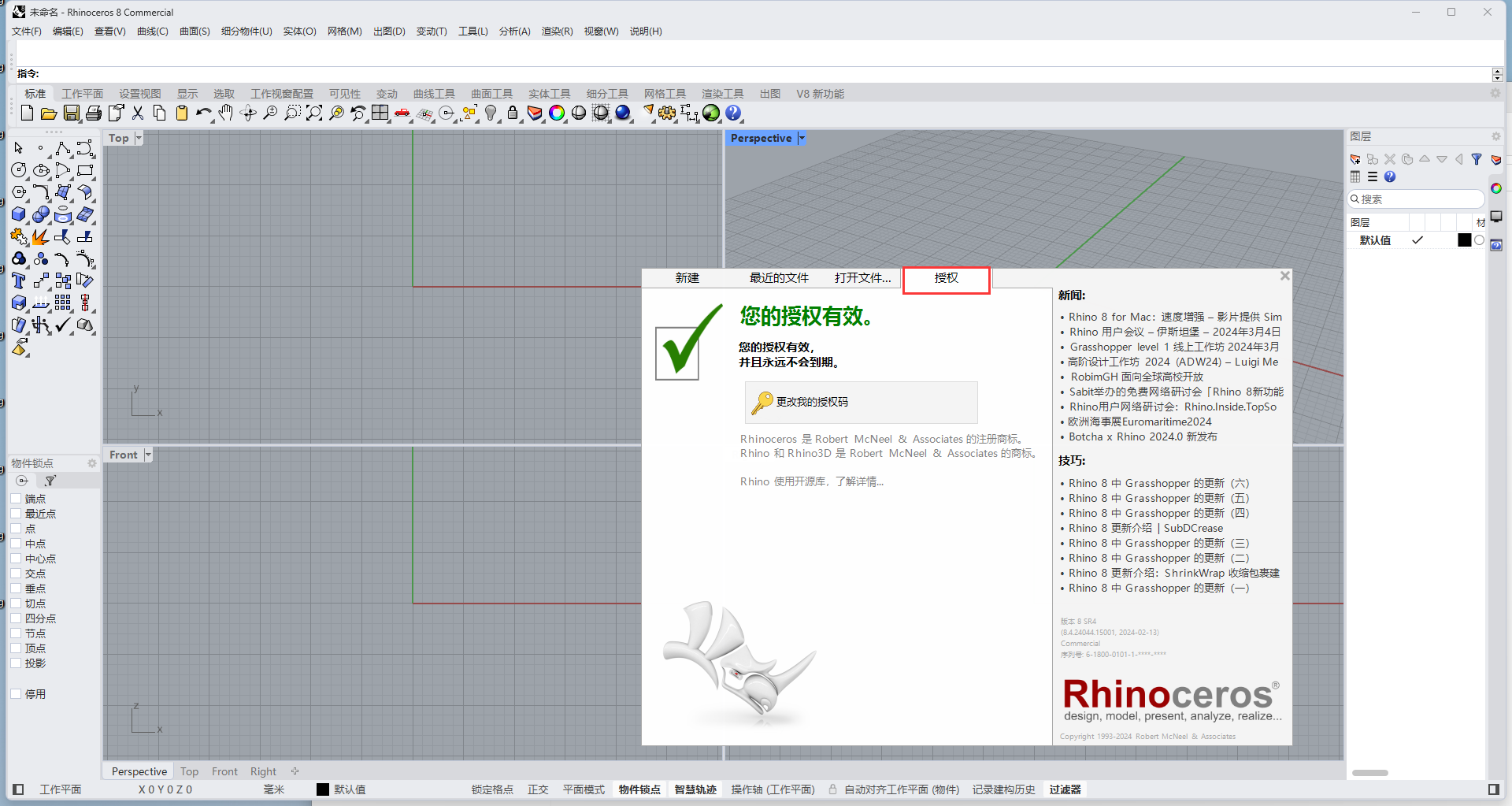
Task: Click the Rectangle tool icon
Action: click(x=85, y=170)
